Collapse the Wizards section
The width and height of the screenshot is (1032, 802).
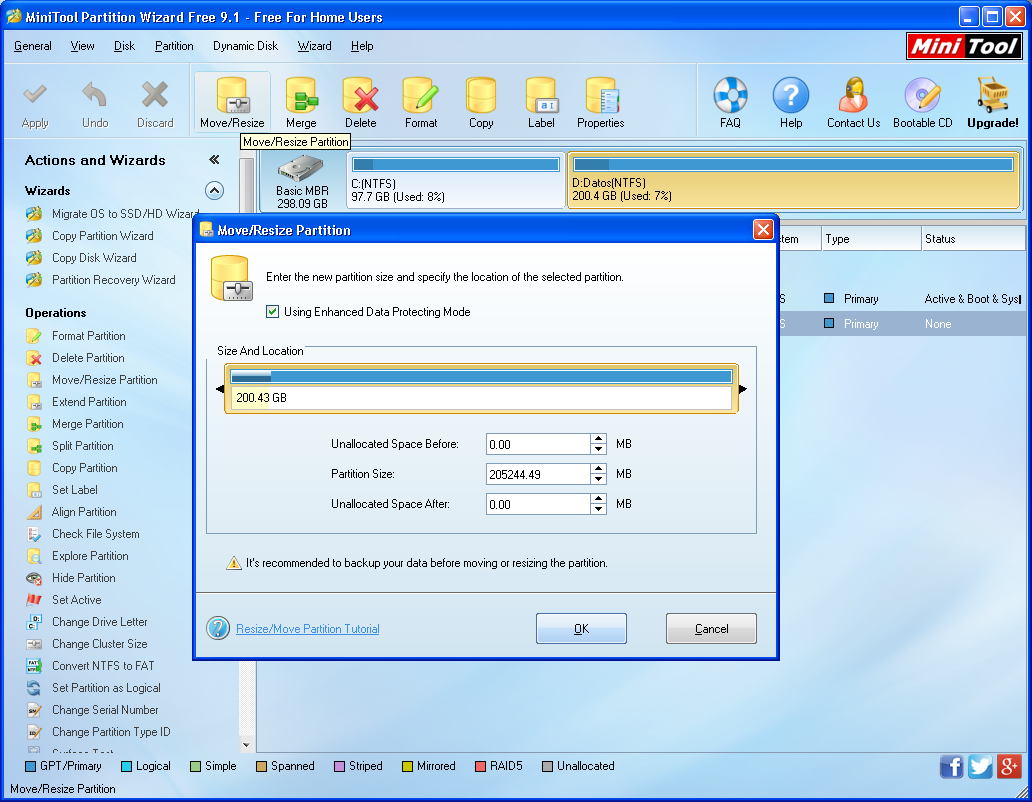tap(214, 190)
